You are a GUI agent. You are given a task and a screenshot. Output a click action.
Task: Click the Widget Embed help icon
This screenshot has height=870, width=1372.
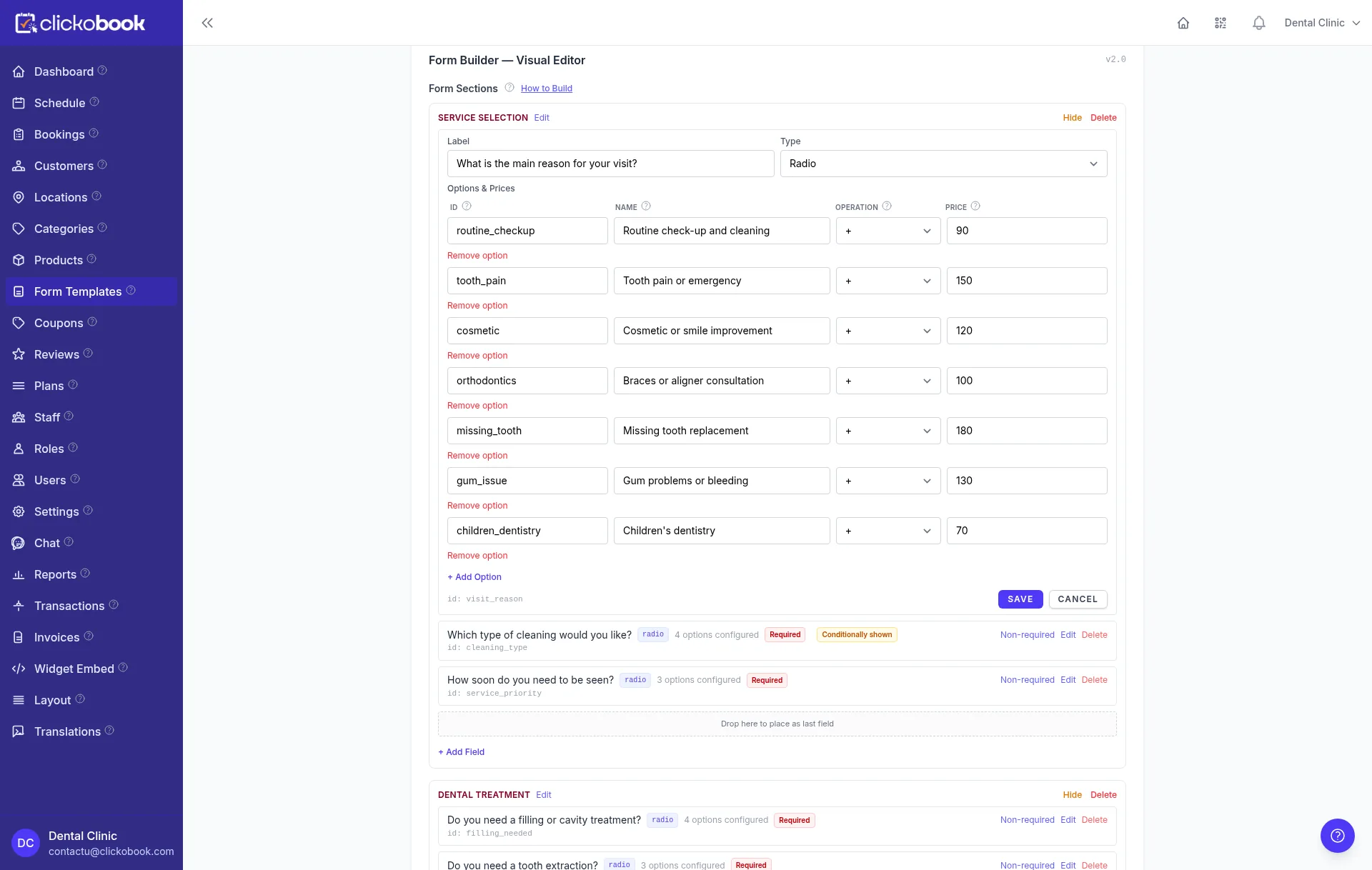coord(123,668)
